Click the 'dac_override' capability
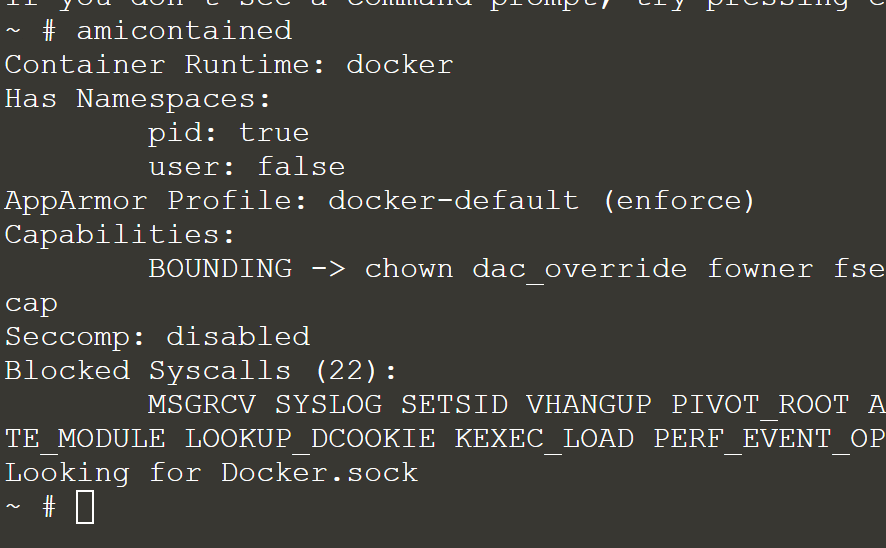Image resolution: width=886 pixels, height=548 pixels. 580,269
